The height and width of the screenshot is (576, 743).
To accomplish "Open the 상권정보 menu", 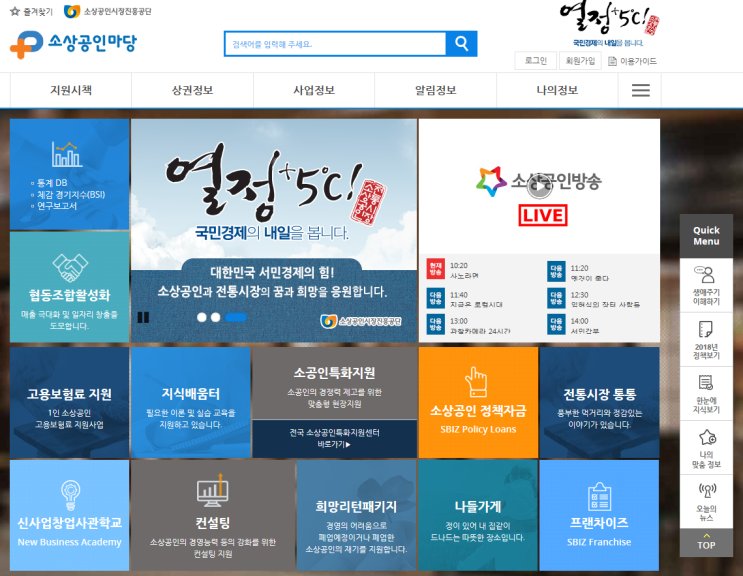I will coord(192,90).
